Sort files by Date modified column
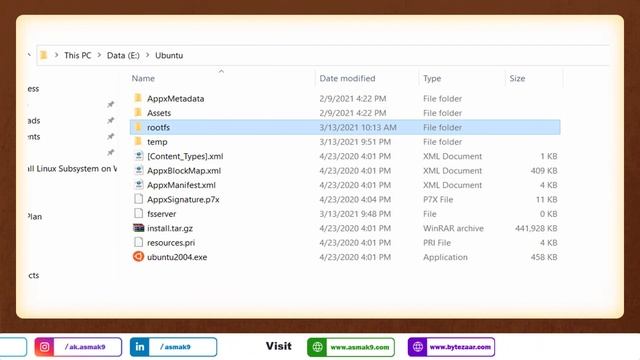The height and width of the screenshot is (360, 640). tap(347, 78)
